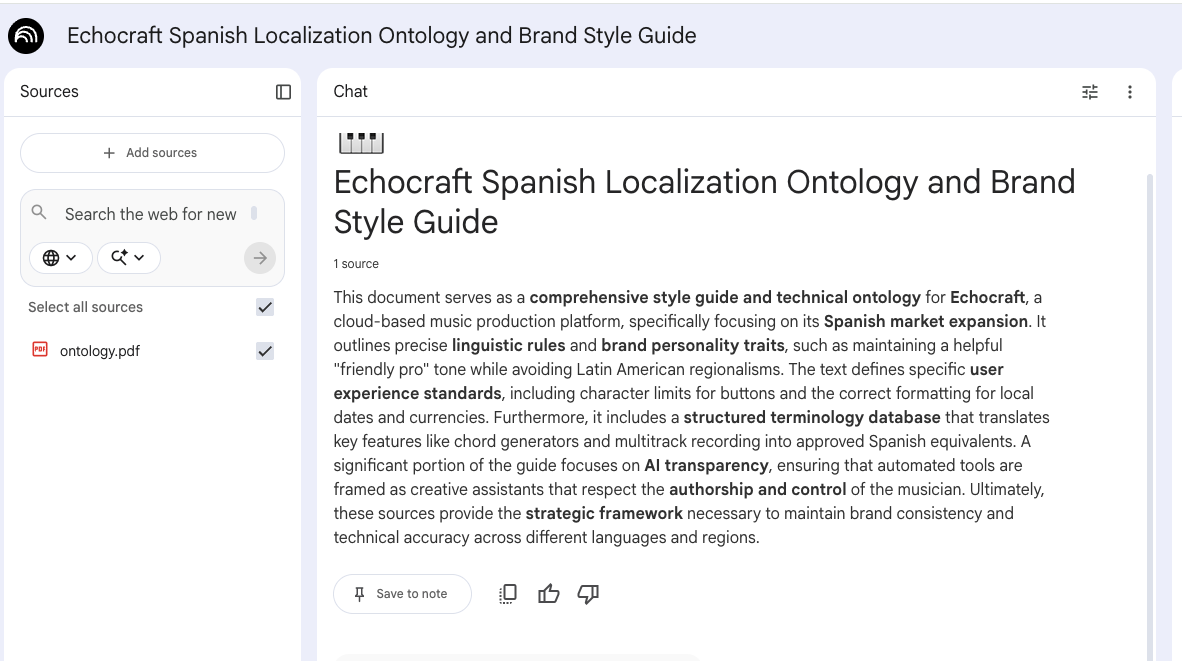Click the Sources panel heading
The width and height of the screenshot is (1182, 661).
pos(49,91)
